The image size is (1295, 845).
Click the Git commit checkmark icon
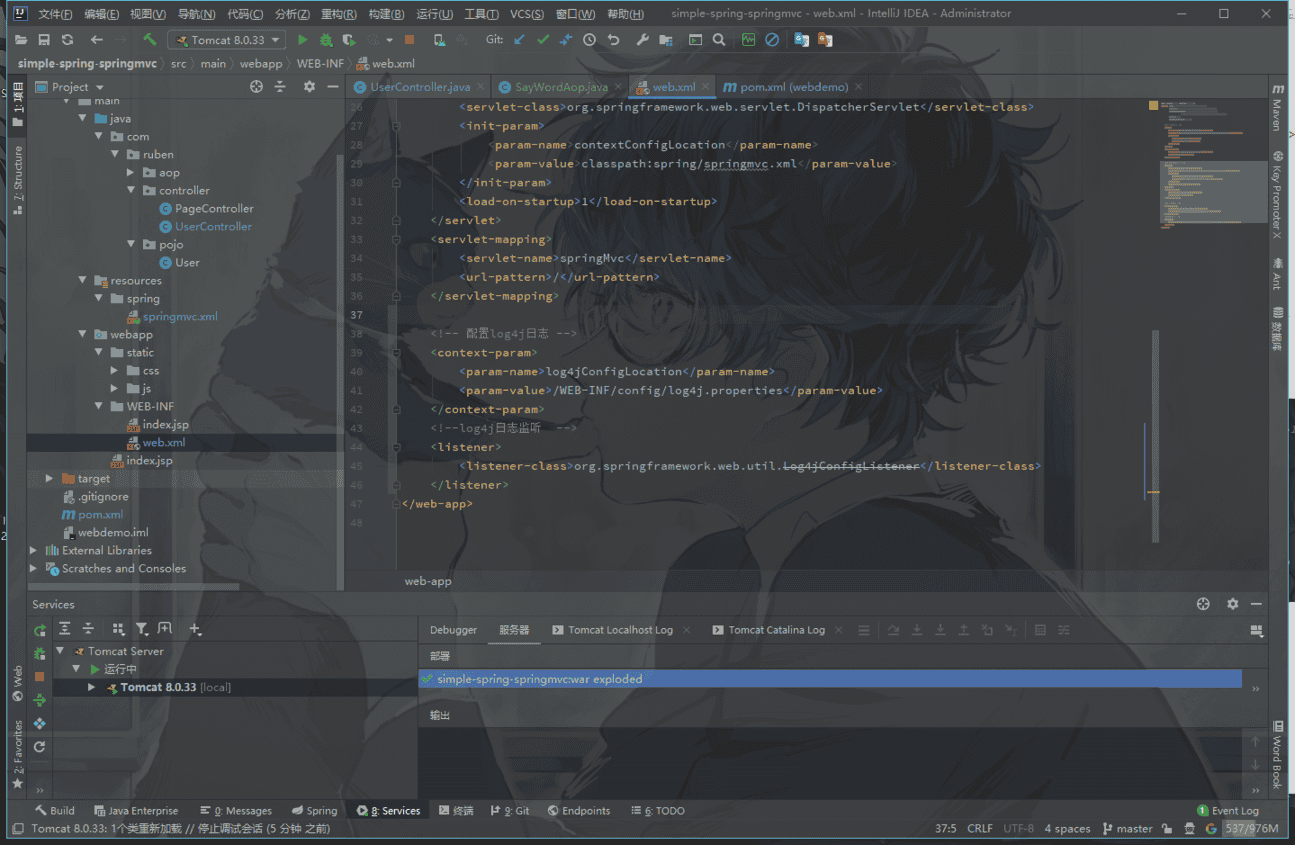click(542, 40)
